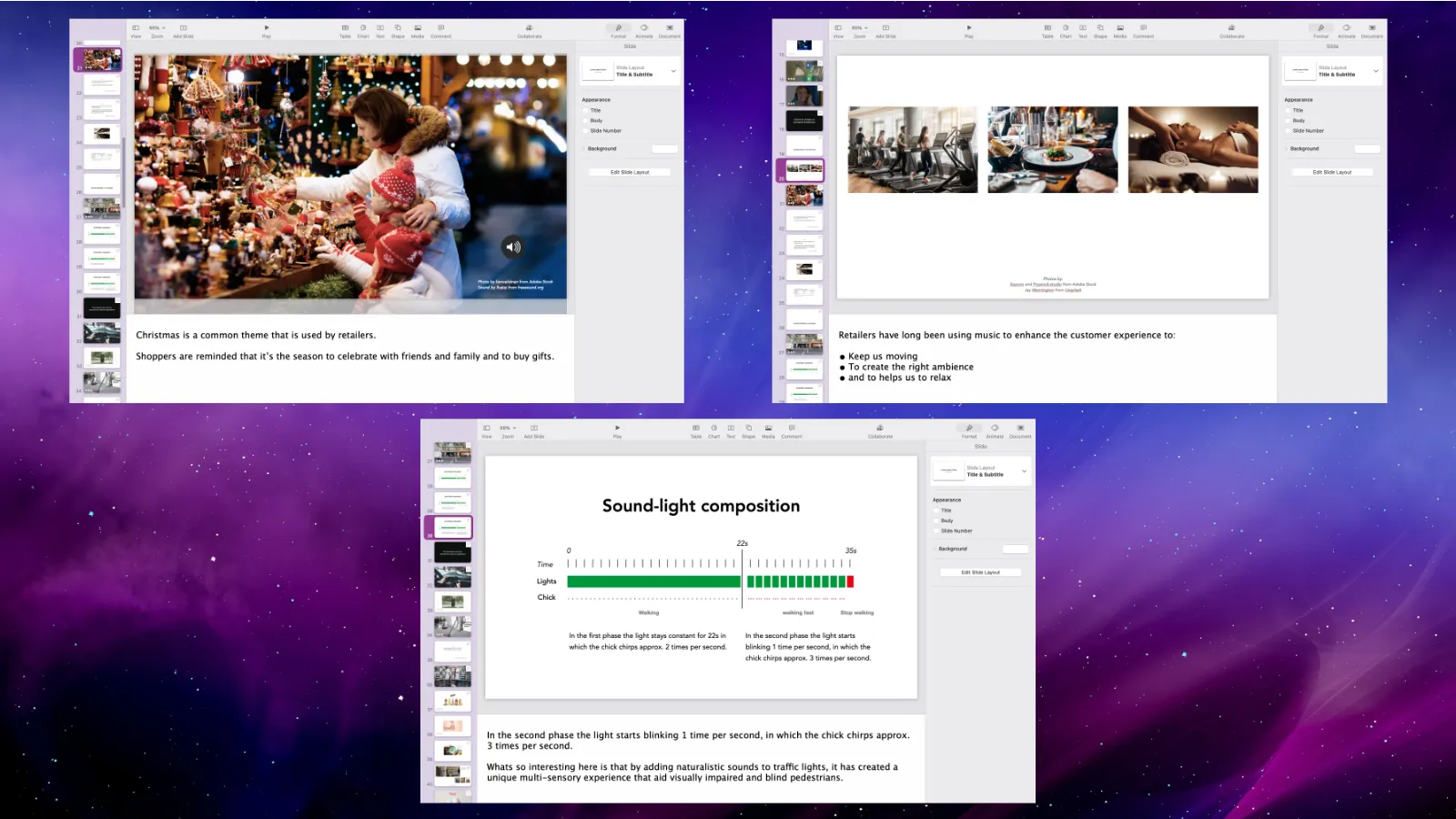
Task: Open Zoom dropdown in spa photos window
Action: coord(860,31)
